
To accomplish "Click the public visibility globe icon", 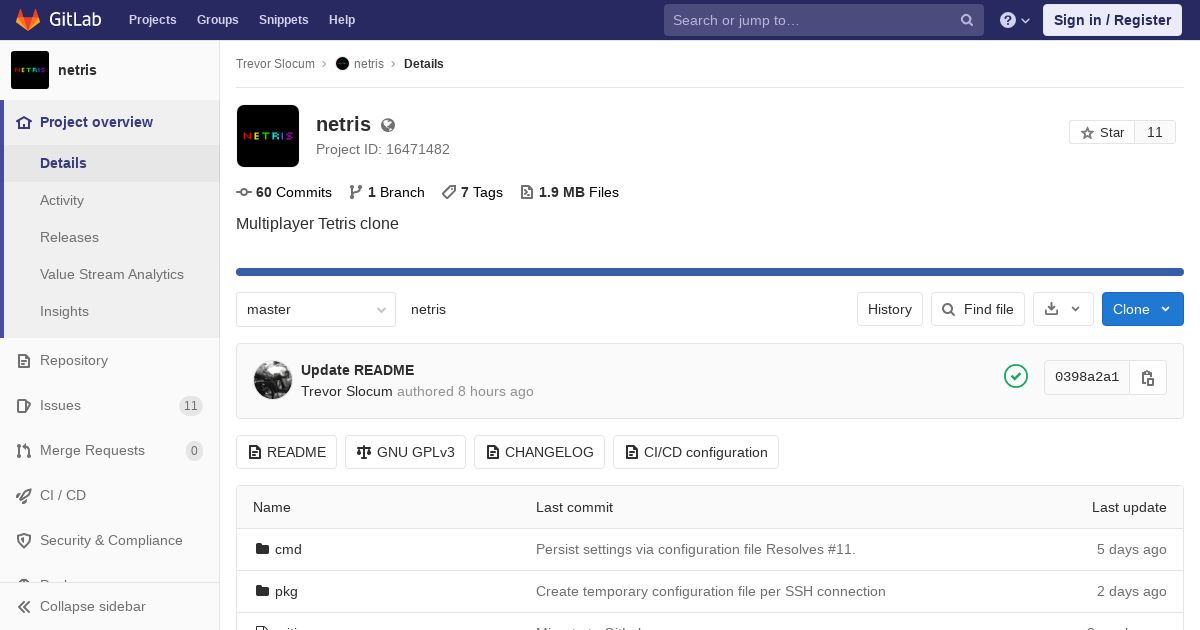I will pos(388,125).
